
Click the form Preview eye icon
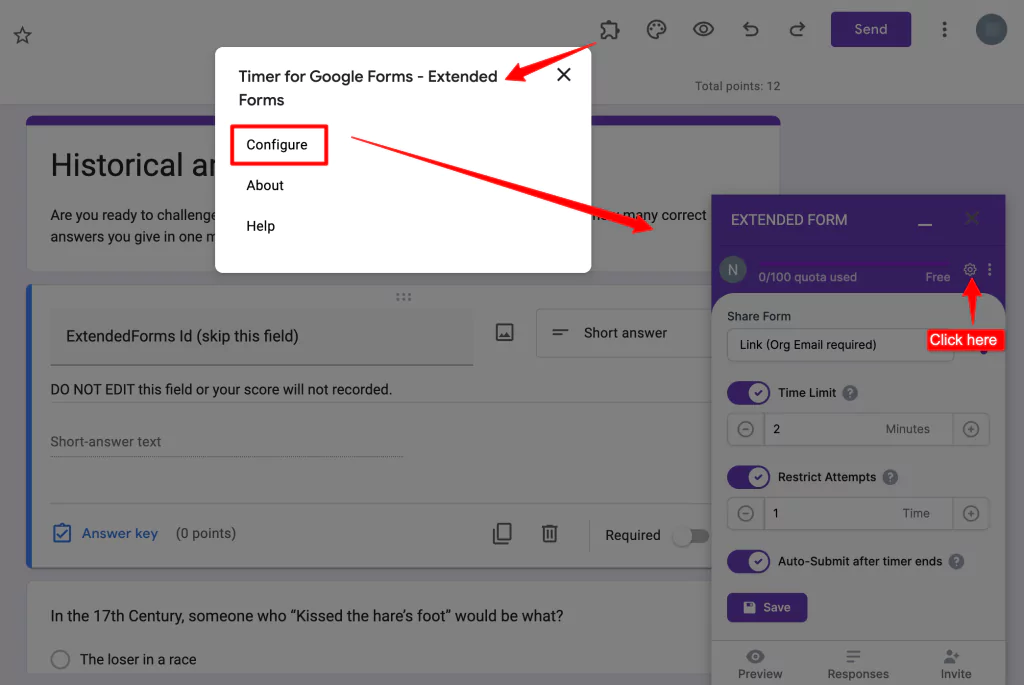tap(703, 29)
